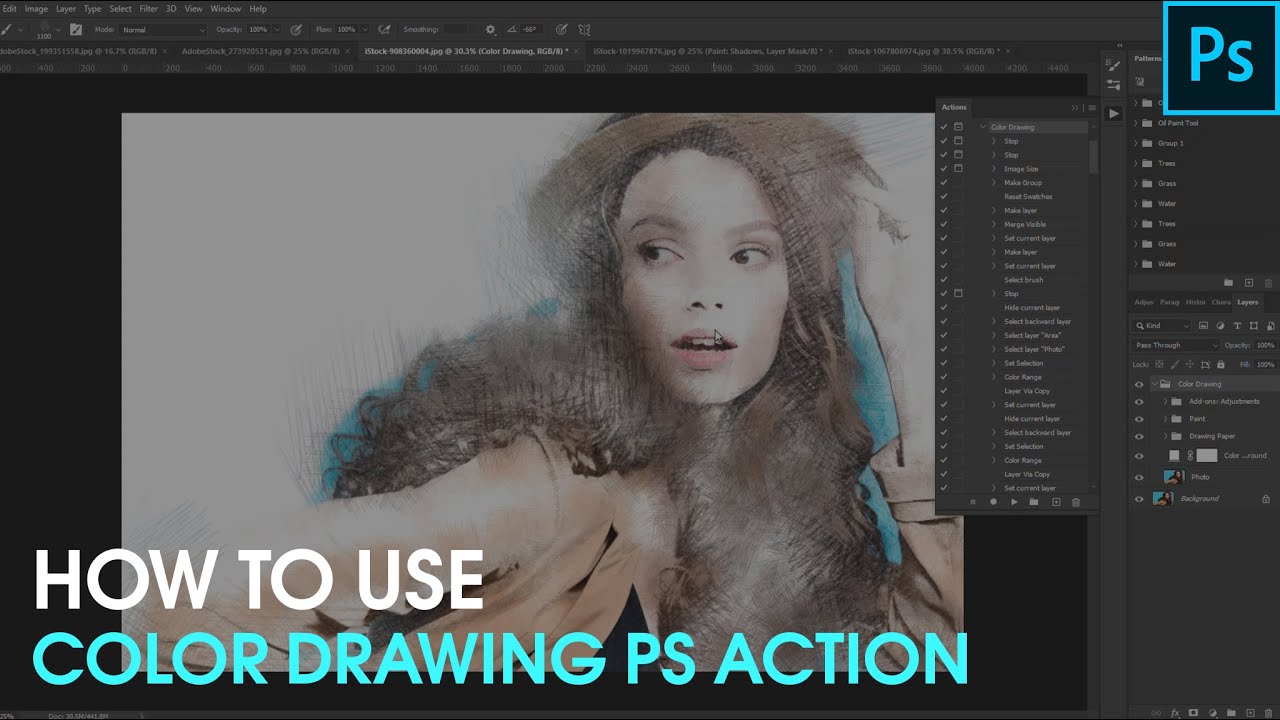This screenshot has height=720, width=1280.
Task: Open the Layer menu
Action: 66,9
